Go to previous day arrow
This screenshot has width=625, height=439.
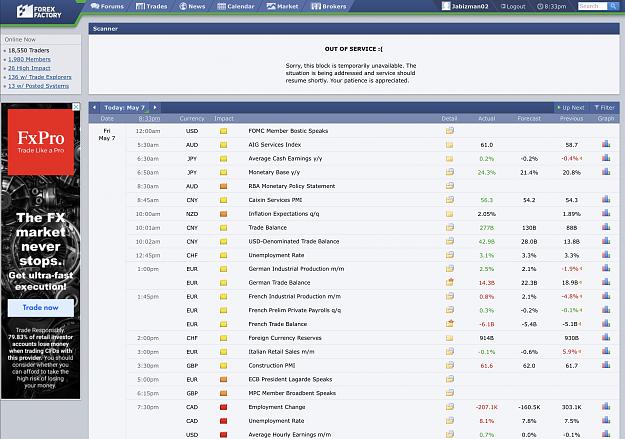[94, 107]
